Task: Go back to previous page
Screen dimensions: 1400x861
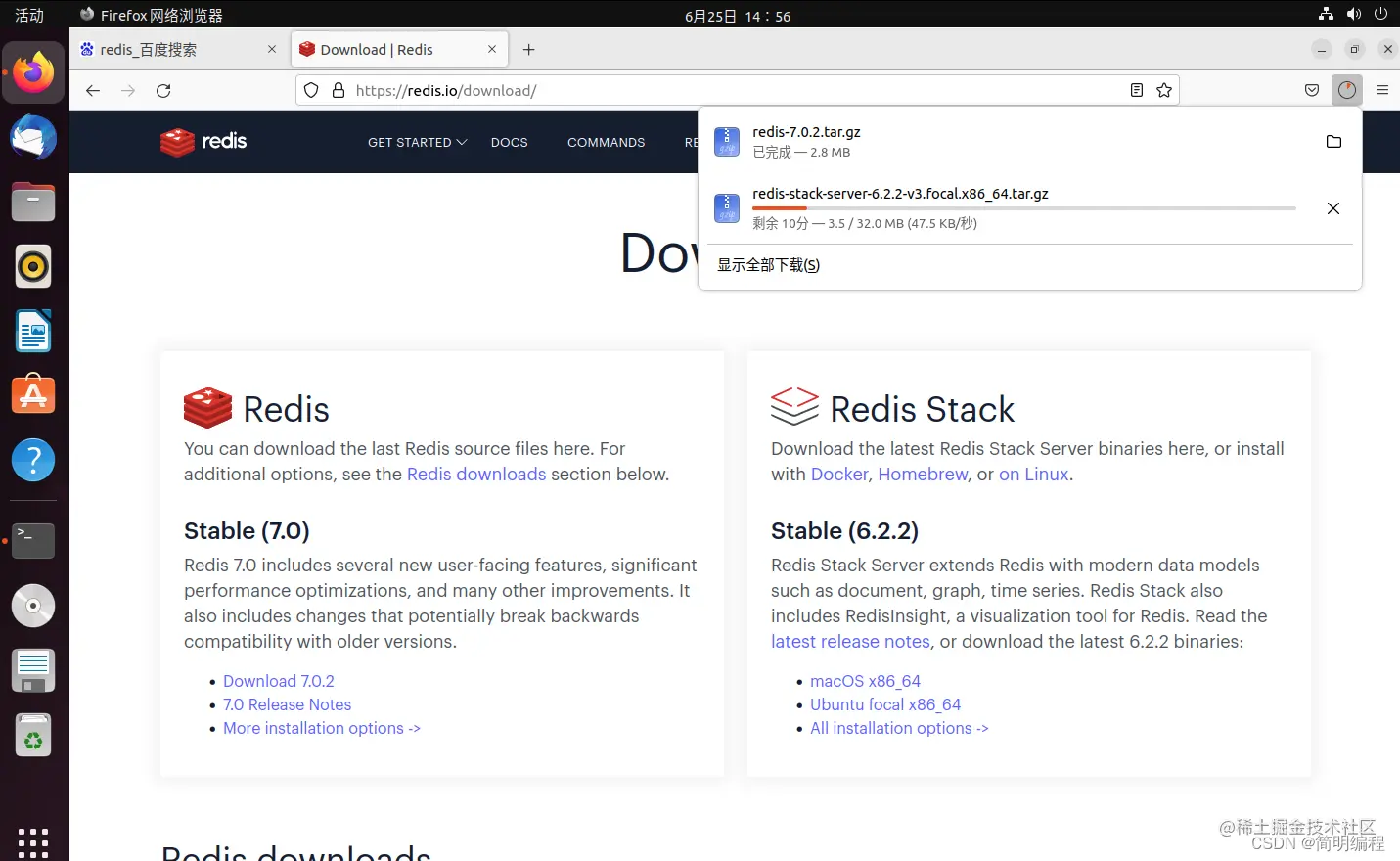Action: (x=93, y=90)
